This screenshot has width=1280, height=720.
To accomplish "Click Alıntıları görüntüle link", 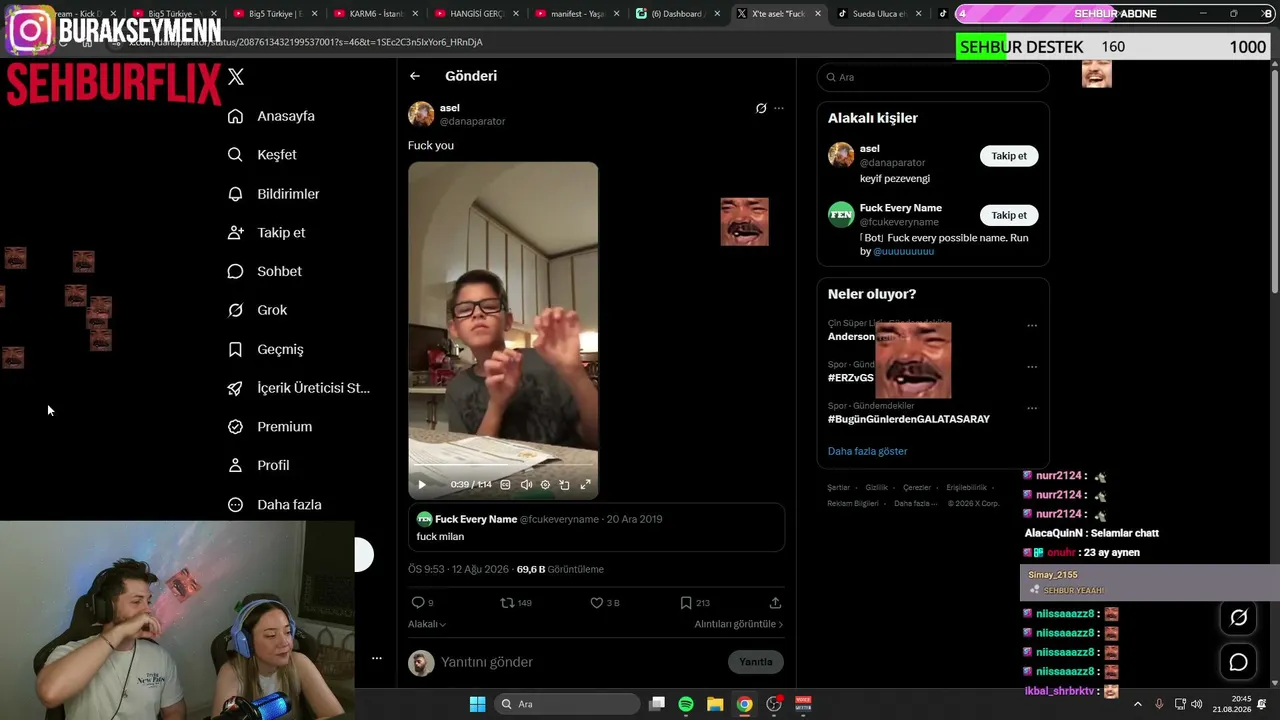I will pyautogui.click(x=739, y=624).
